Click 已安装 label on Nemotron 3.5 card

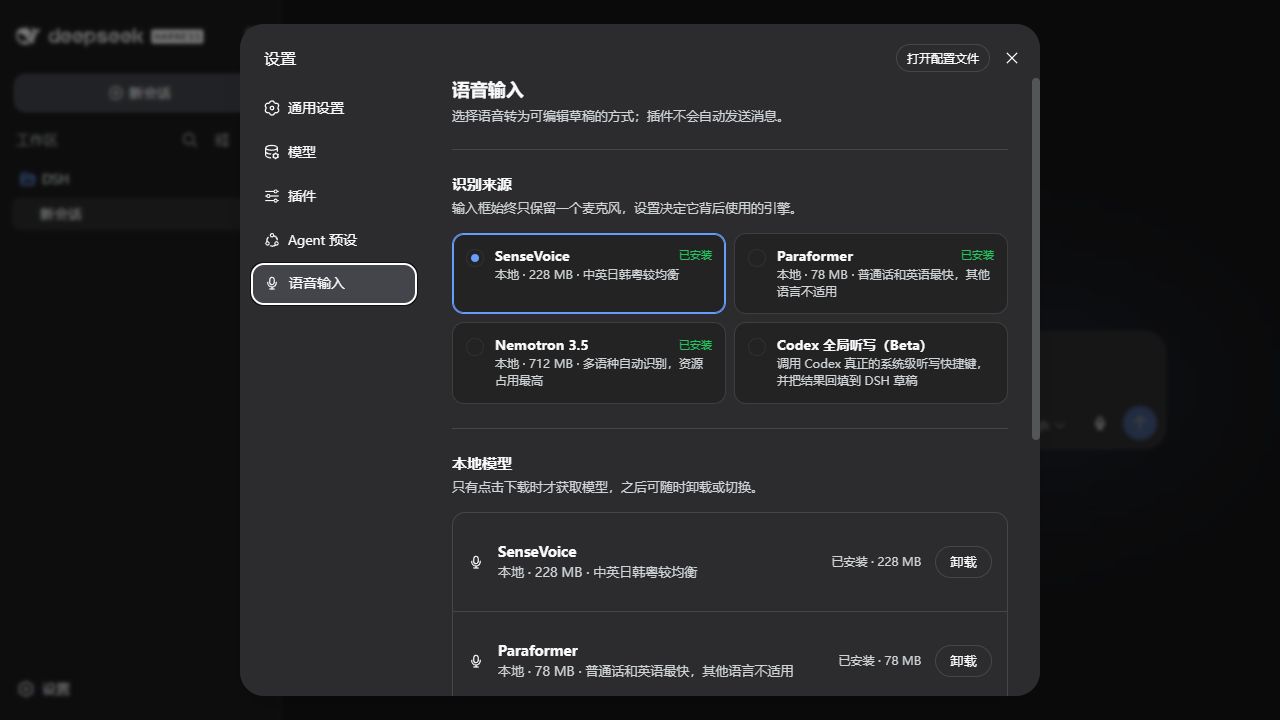[695, 345]
